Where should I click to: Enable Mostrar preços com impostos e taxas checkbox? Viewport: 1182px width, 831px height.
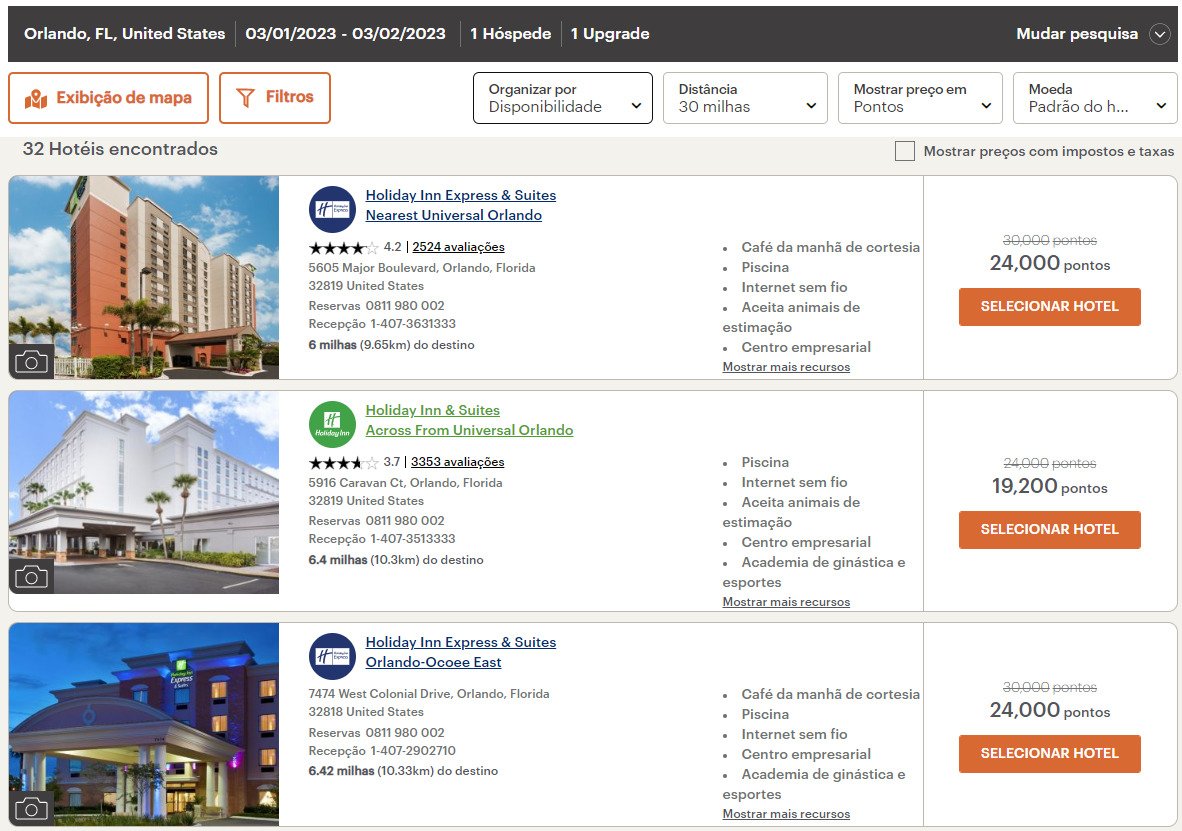905,151
